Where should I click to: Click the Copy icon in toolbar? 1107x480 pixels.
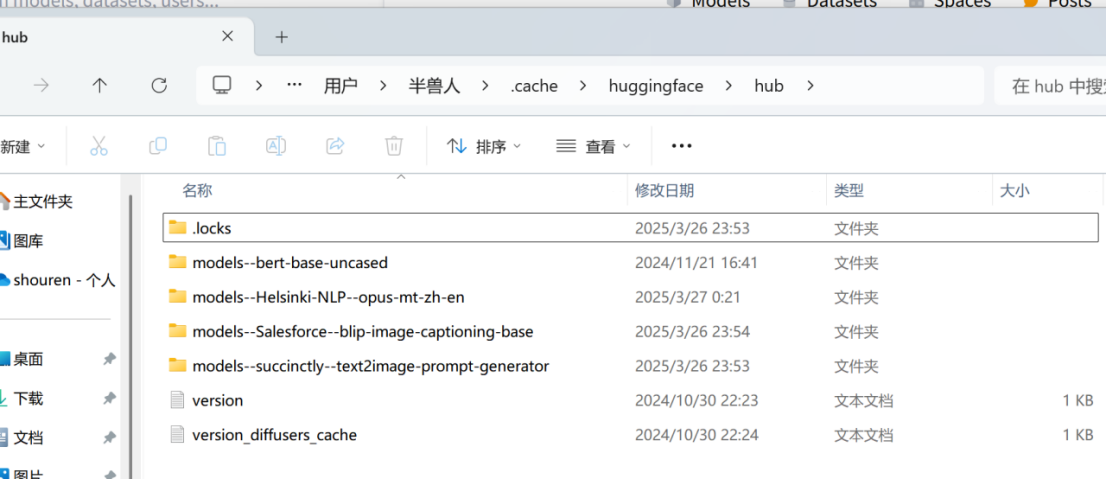pos(158,146)
